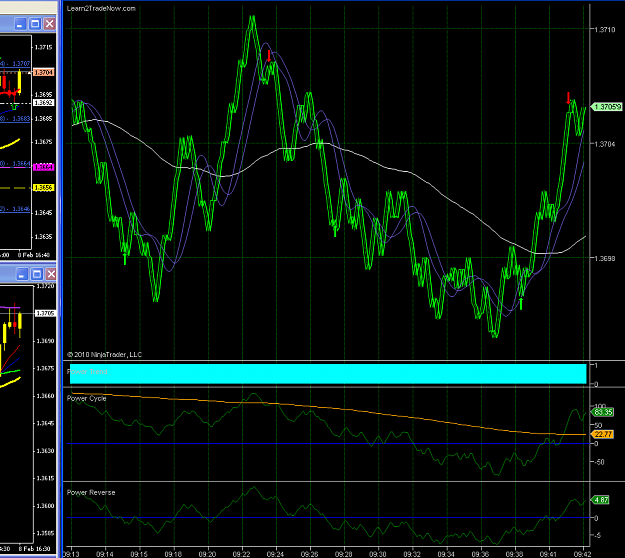Click the 09:22 time label
This screenshot has height=558, width=625.
pos(242,554)
